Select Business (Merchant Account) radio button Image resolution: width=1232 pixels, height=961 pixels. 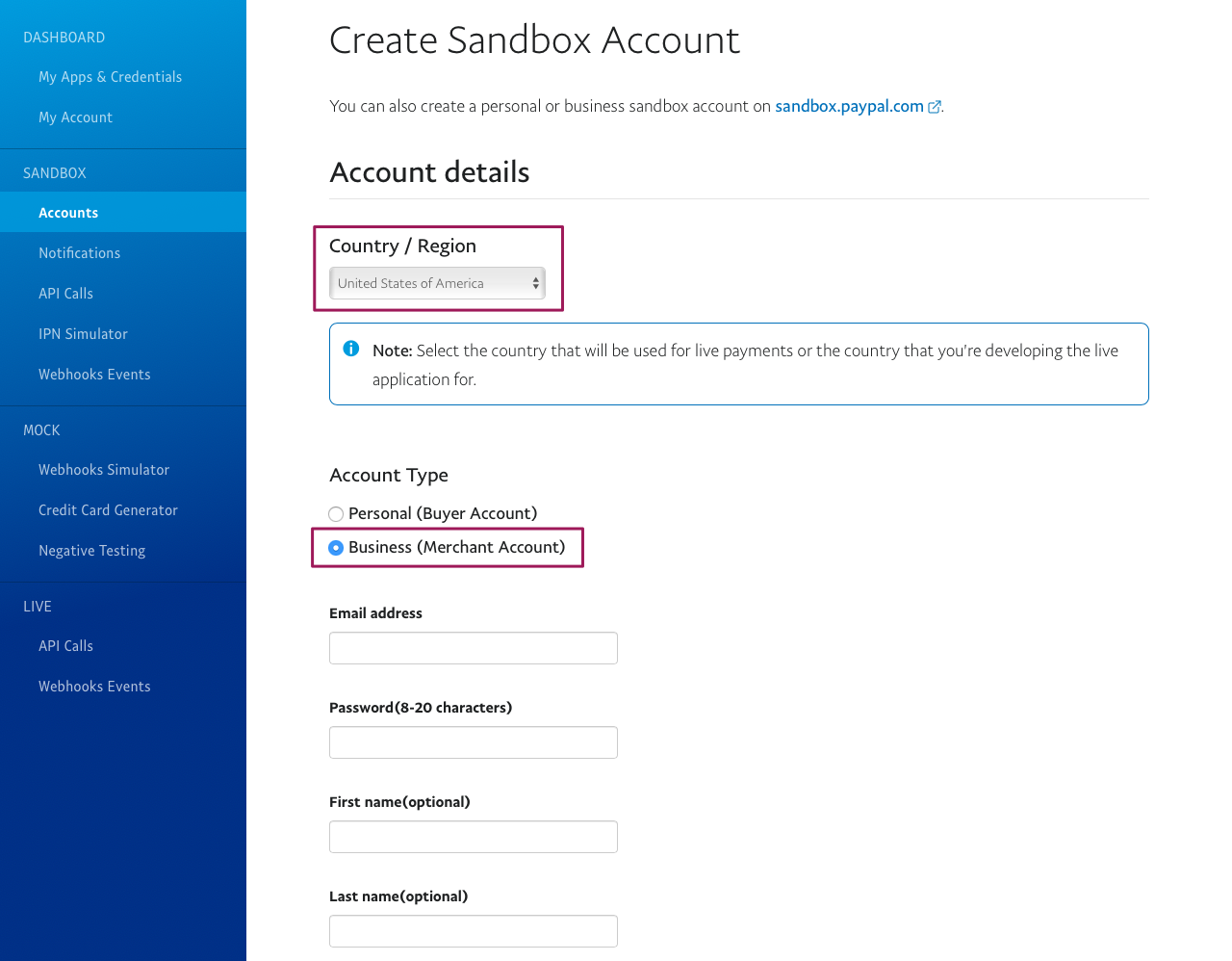pyautogui.click(x=336, y=548)
